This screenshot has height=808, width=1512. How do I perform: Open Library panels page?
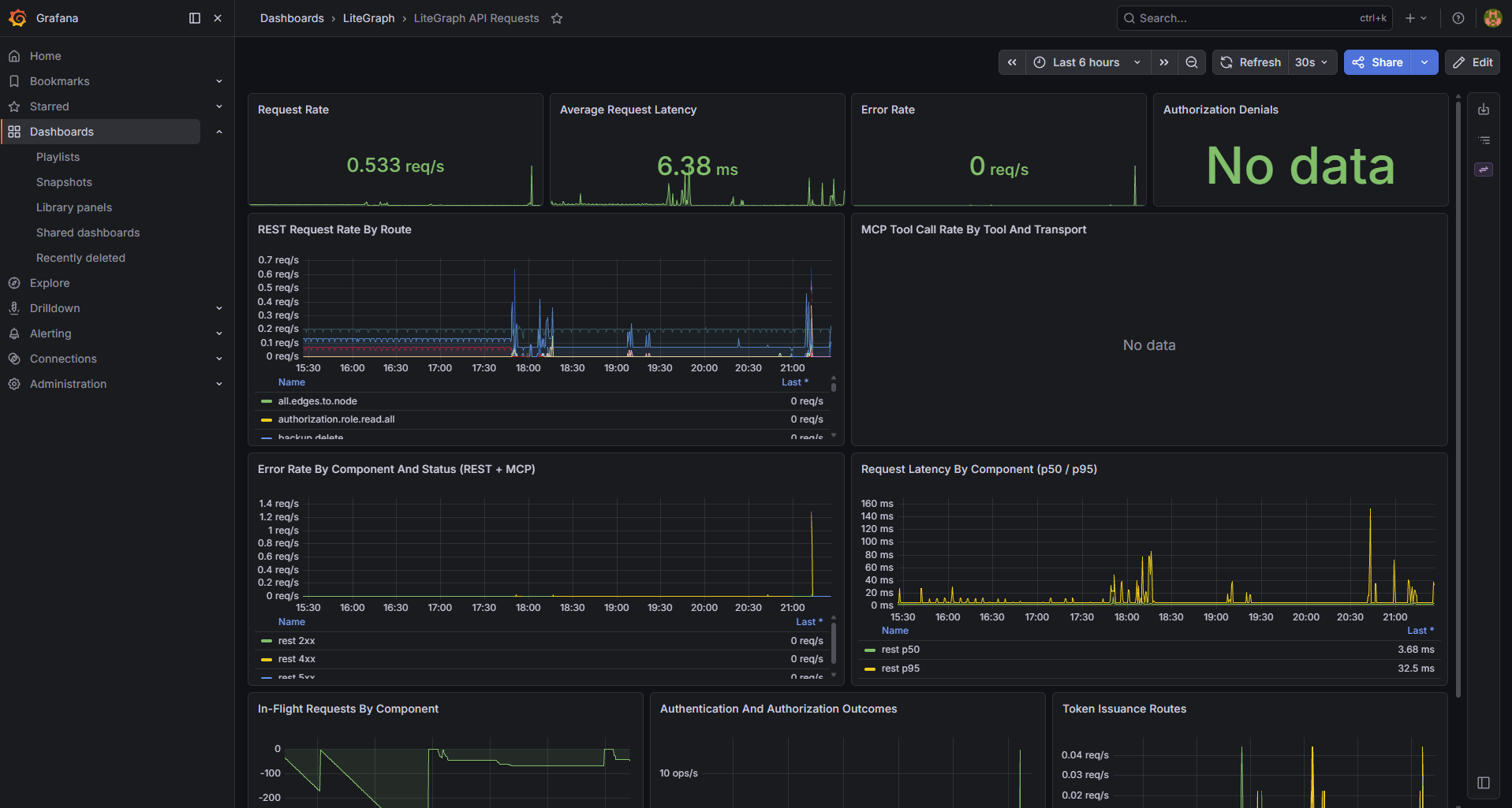coord(74,207)
